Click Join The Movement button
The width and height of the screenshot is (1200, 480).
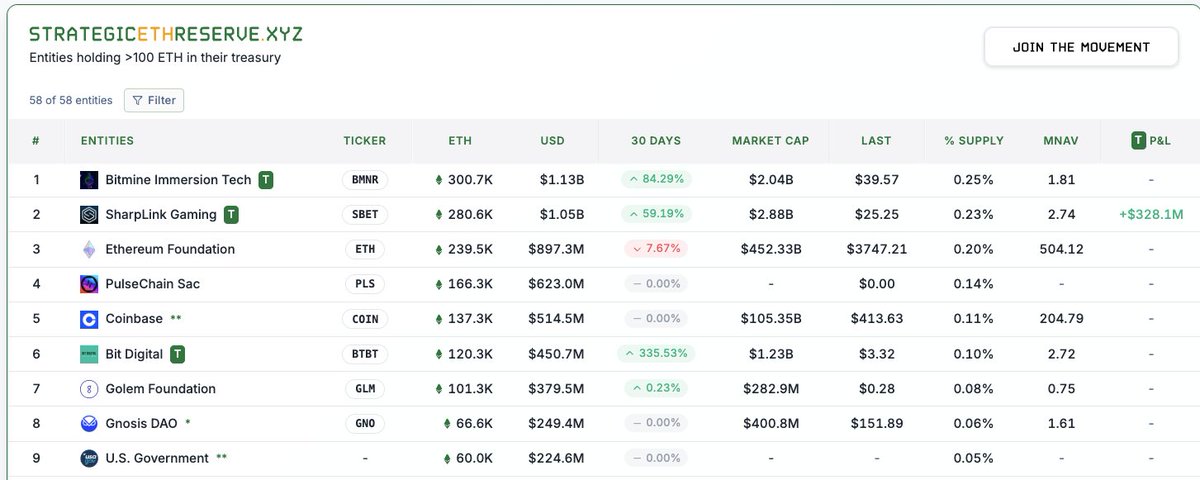coord(1081,47)
